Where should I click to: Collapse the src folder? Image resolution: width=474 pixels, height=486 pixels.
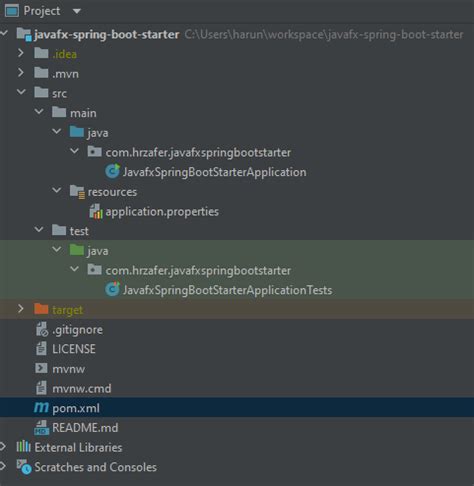pos(21,92)
